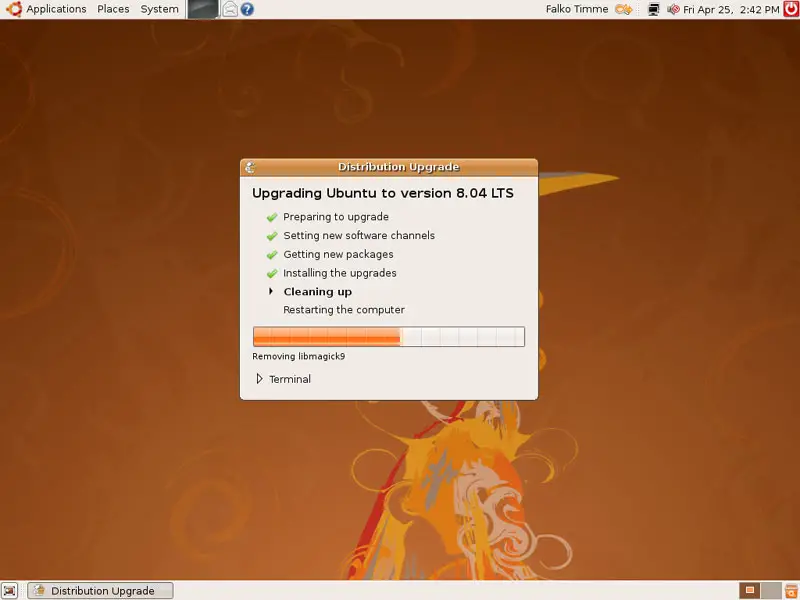Click the Distribution Upgrade title bar icon
800x600 pixels.
(250, 167)
